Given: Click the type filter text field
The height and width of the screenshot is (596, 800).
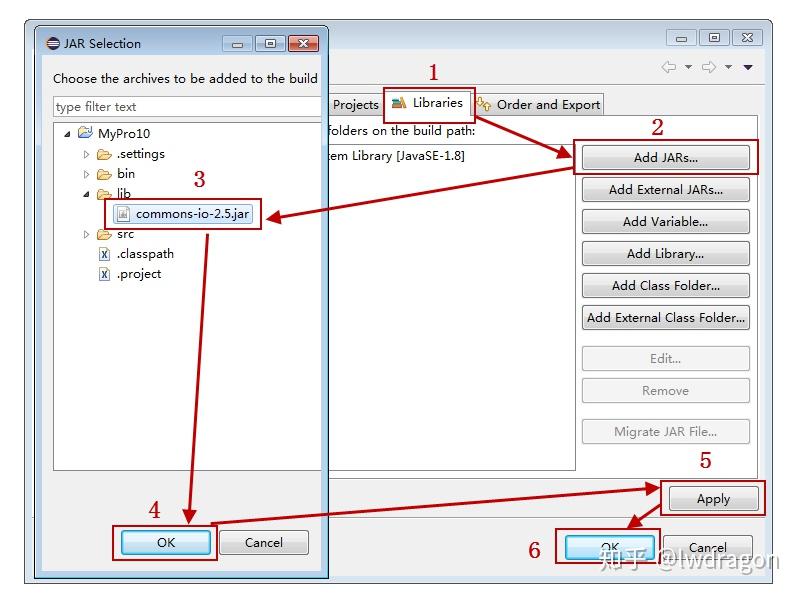Looking at the screenshot, I should pos(187,107).
